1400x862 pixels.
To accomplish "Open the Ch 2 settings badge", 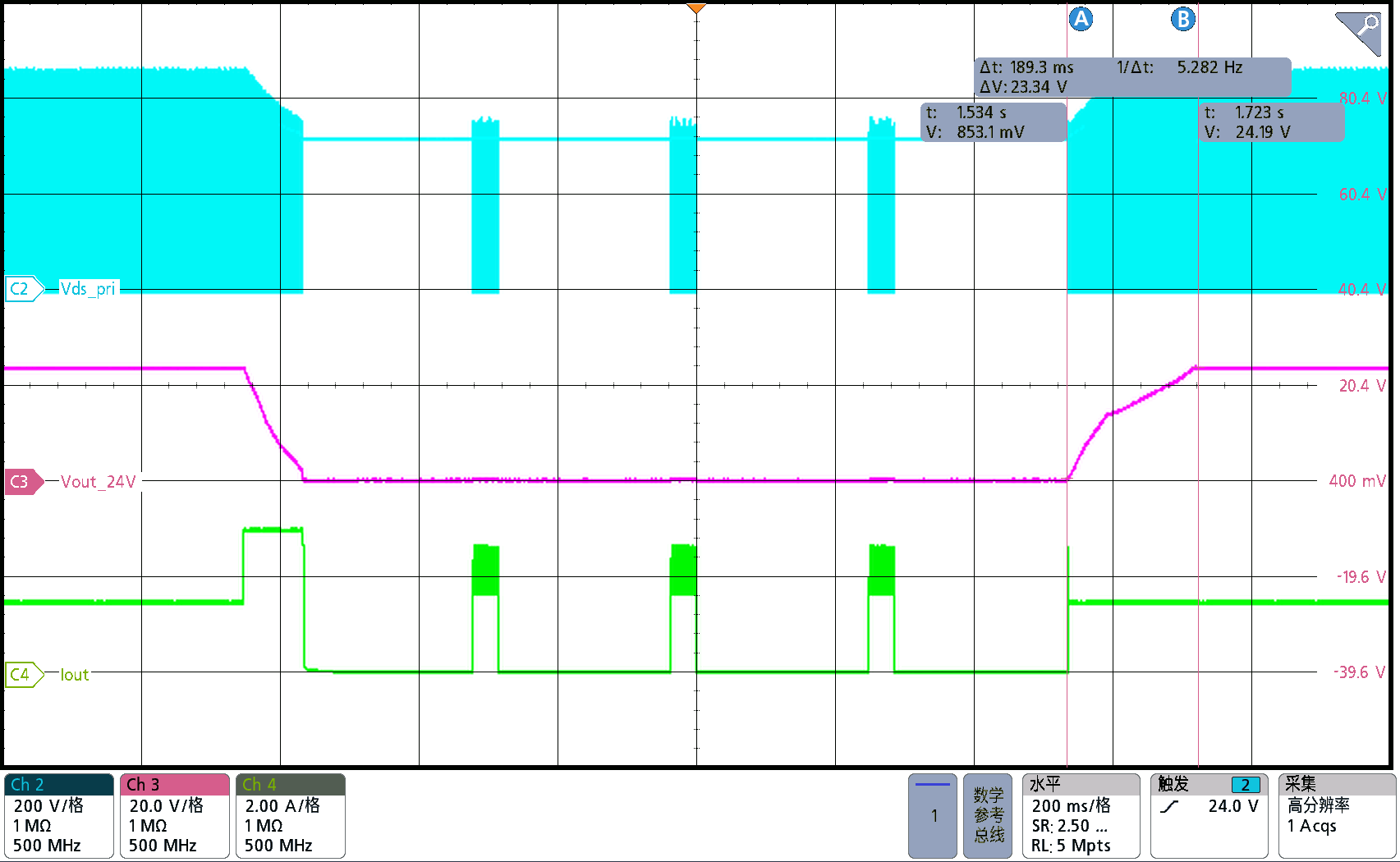I will 59,816.
